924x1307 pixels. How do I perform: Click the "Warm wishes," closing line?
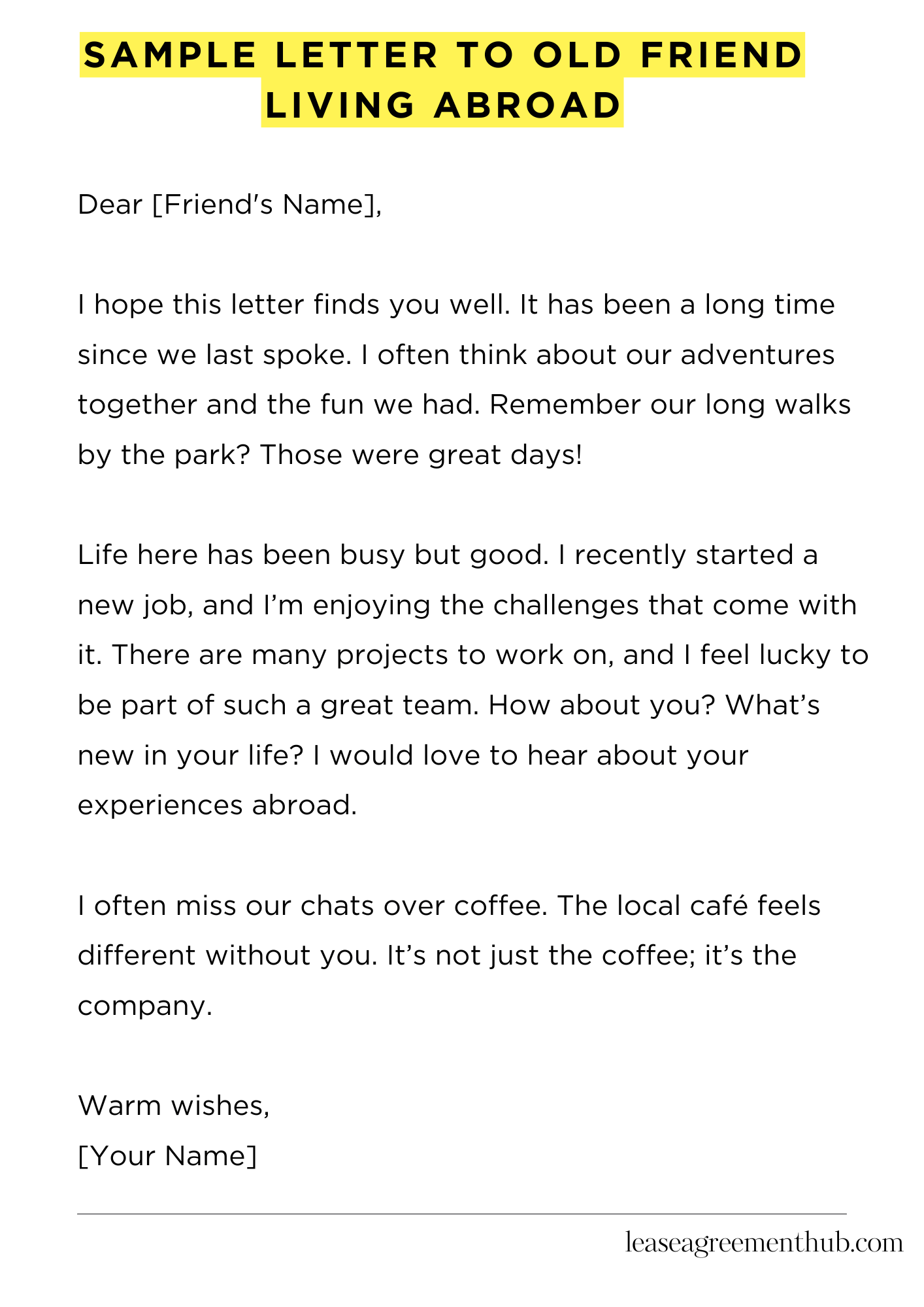pyautogui.click(x=173, y=1106)
